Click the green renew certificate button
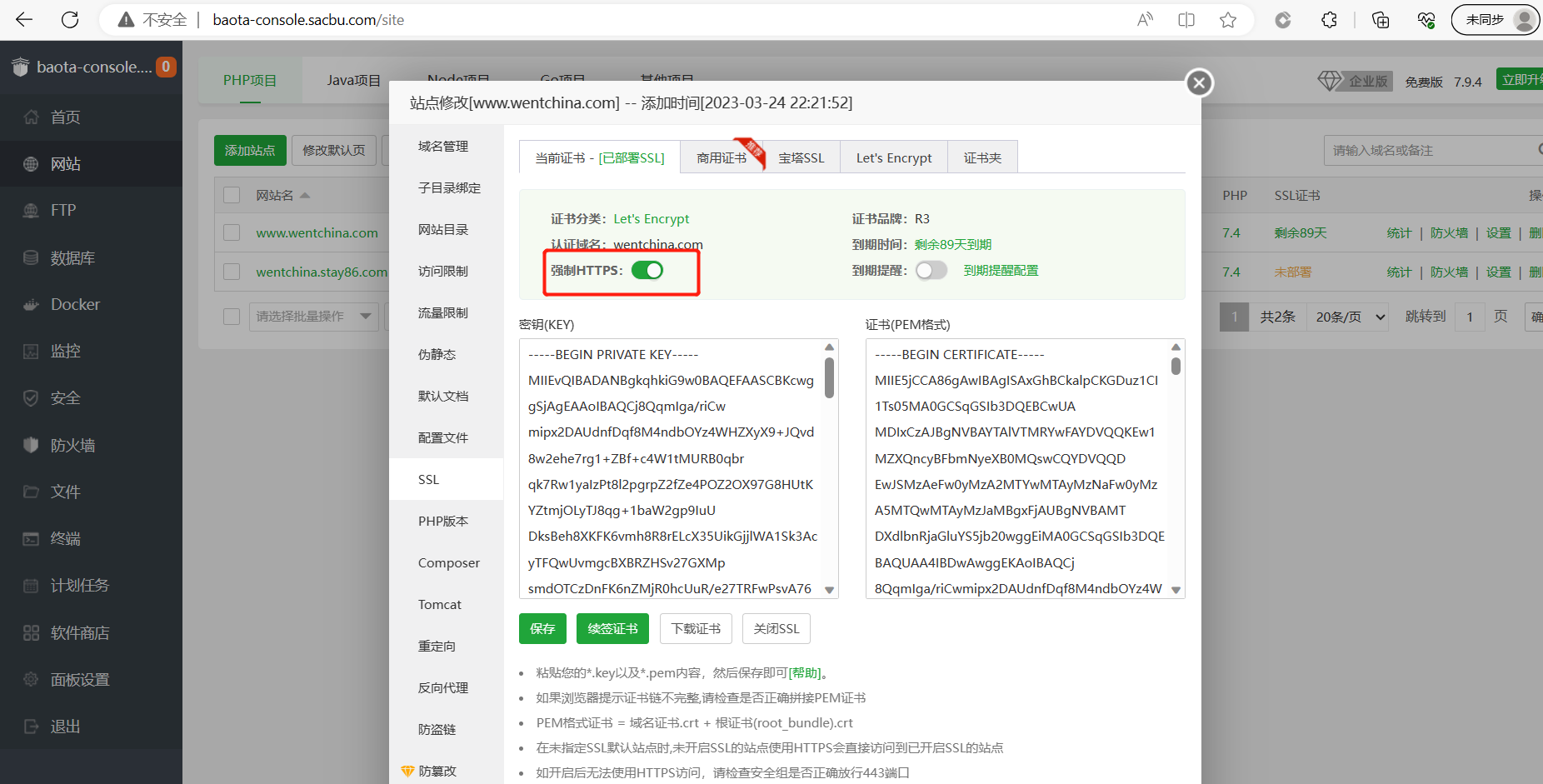 point(612,629)
